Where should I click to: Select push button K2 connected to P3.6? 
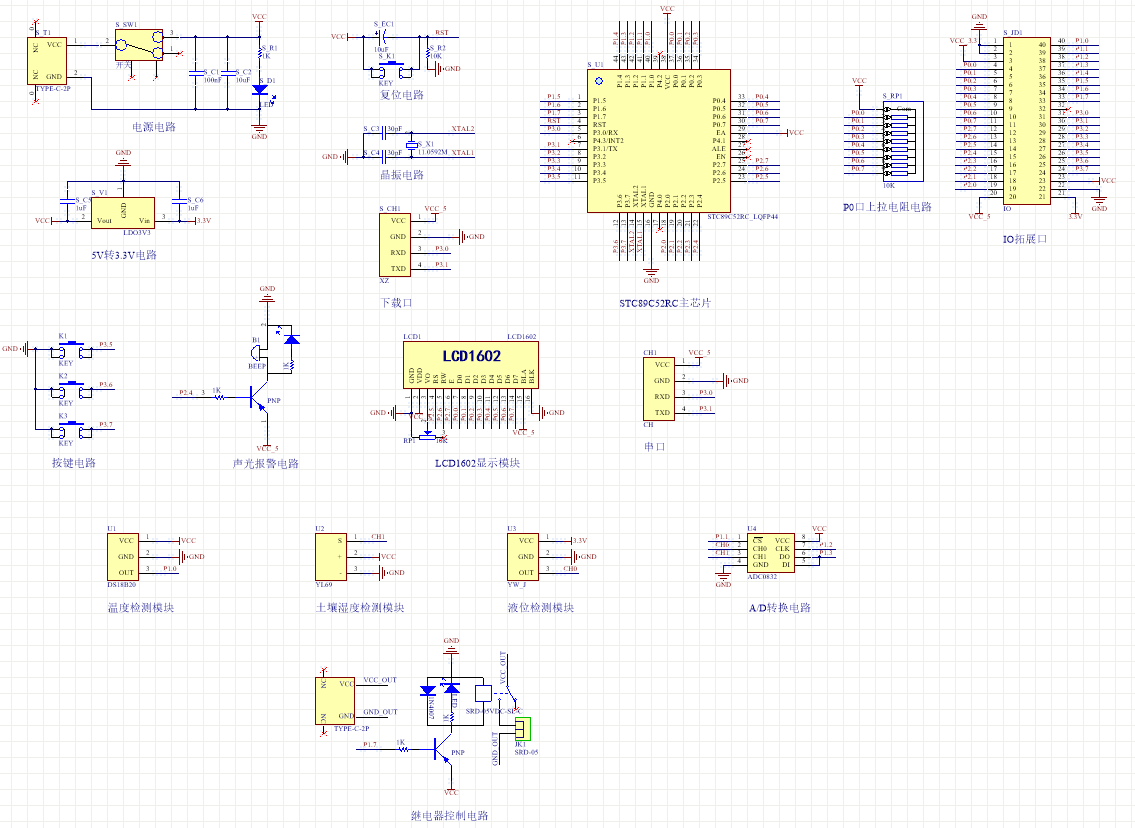click(71, 392)
